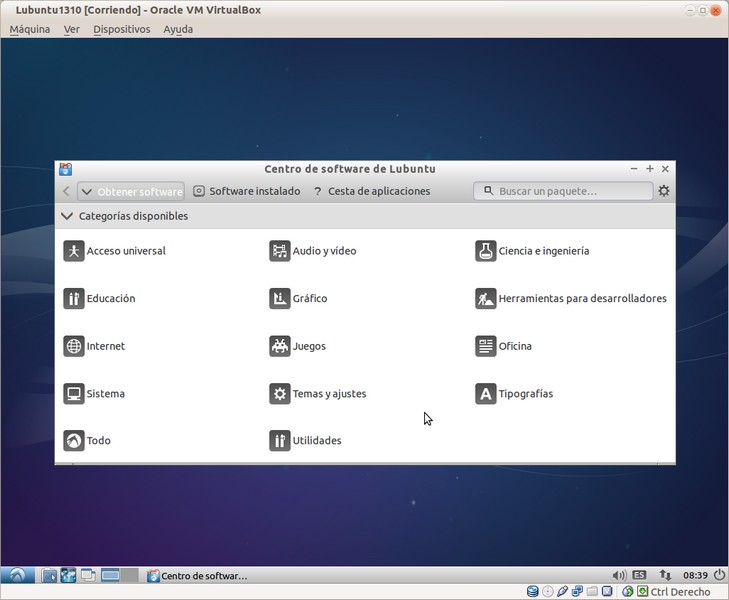Click the VirtualBox network status icon
Viewport: 729px width, 600px height.
click(x=577, y=592)
